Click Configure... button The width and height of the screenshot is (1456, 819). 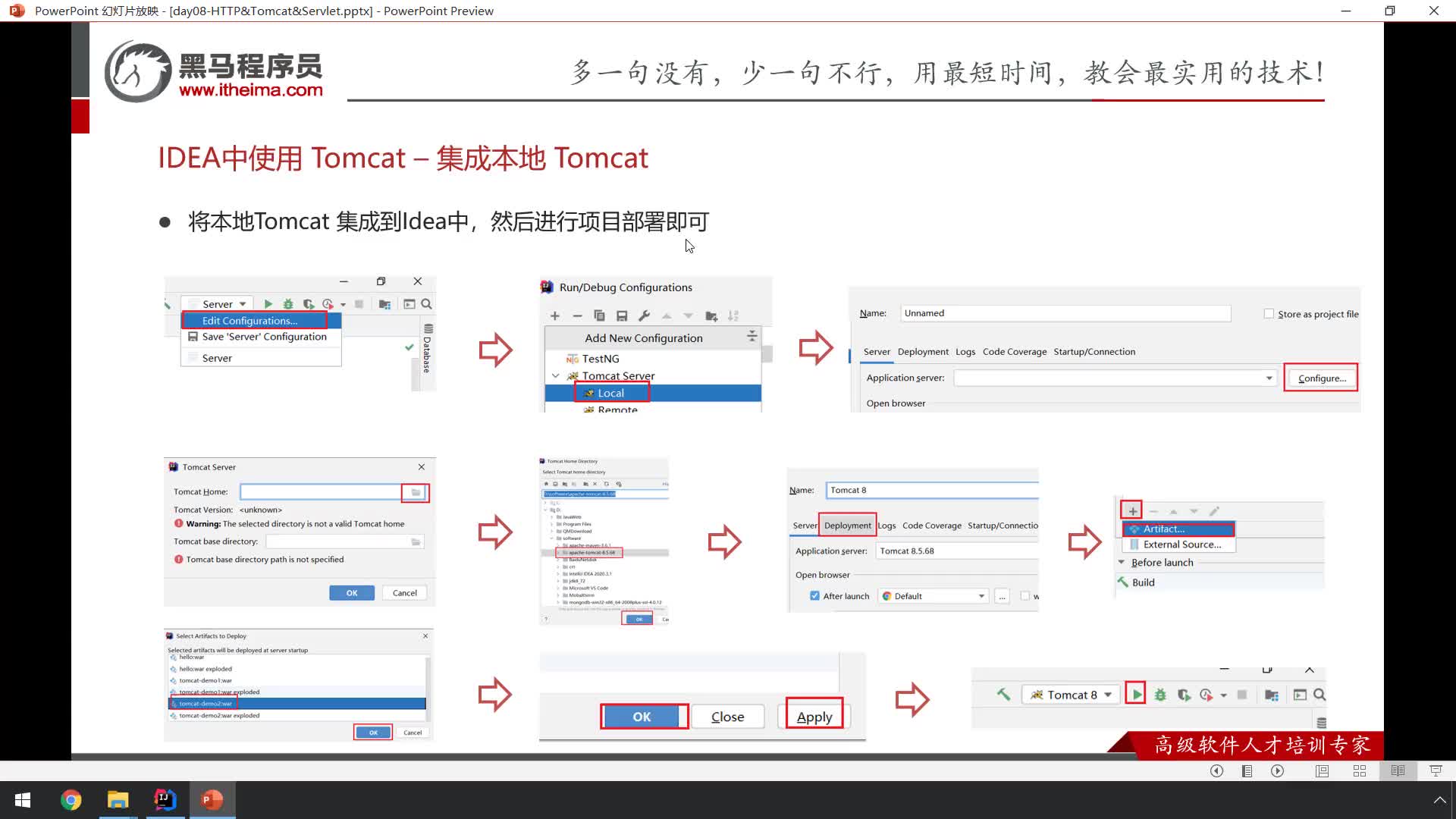(x=1321, y=378)
